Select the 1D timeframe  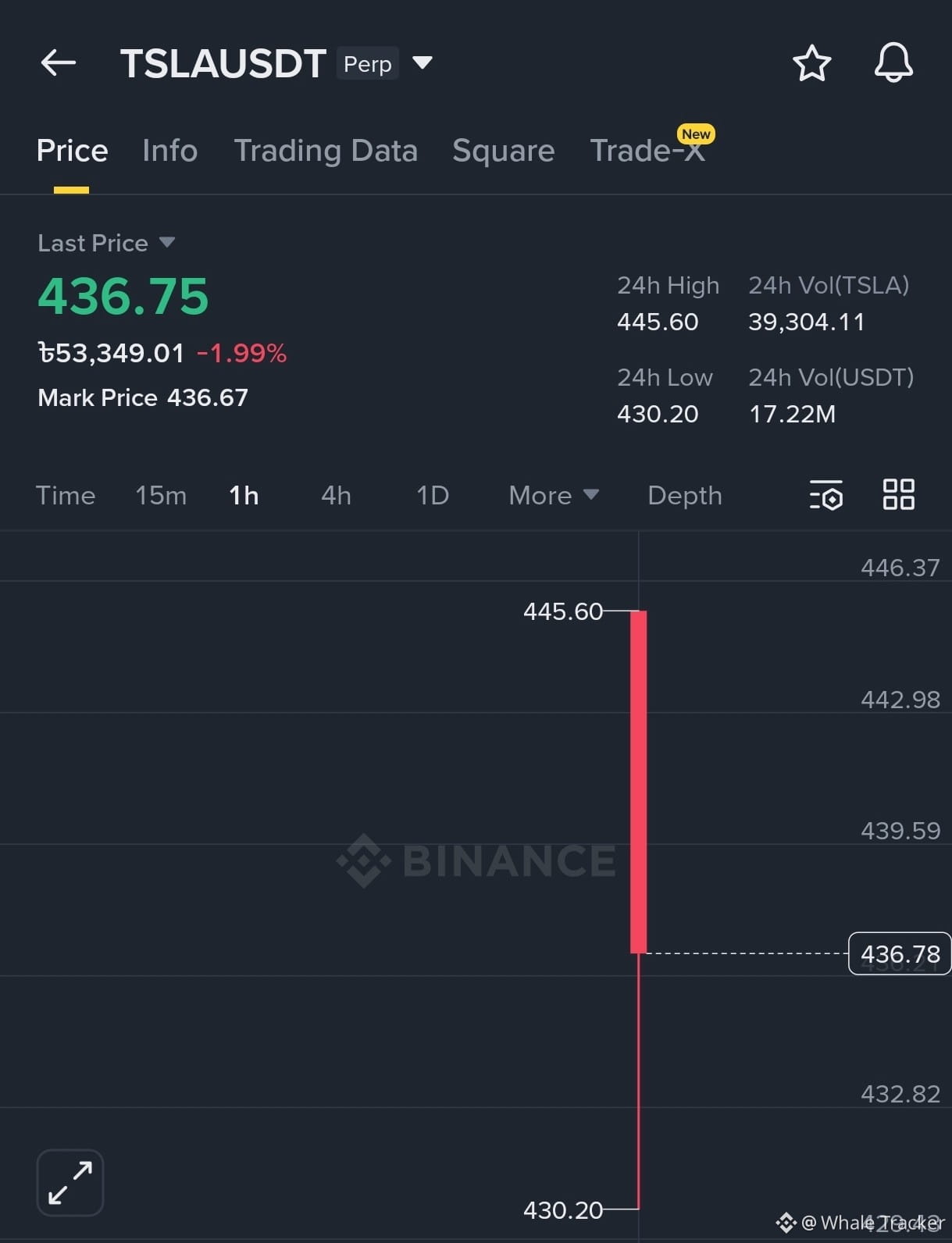click(433, 496)
